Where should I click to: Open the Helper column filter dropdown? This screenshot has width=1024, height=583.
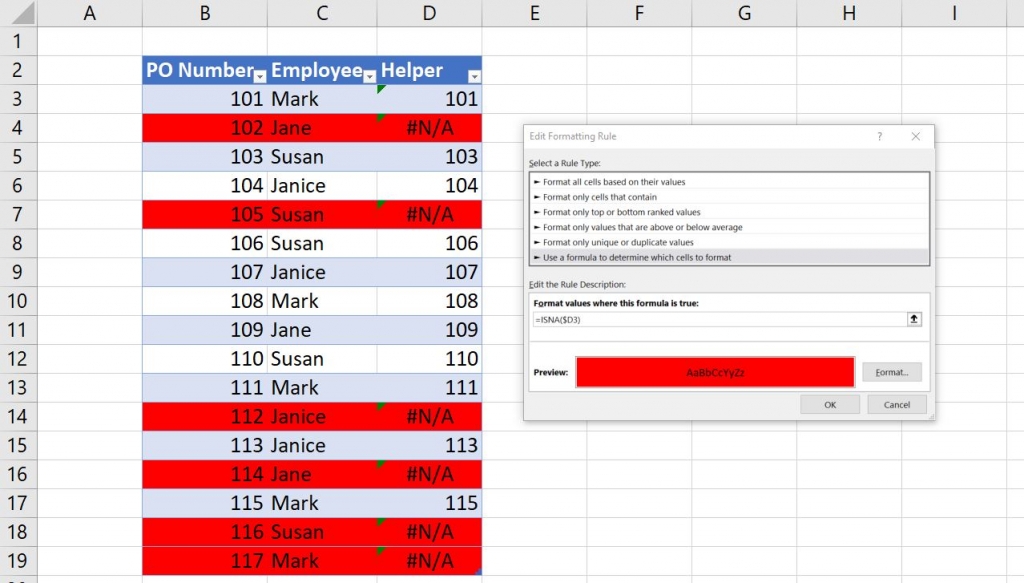coord(474,74)
